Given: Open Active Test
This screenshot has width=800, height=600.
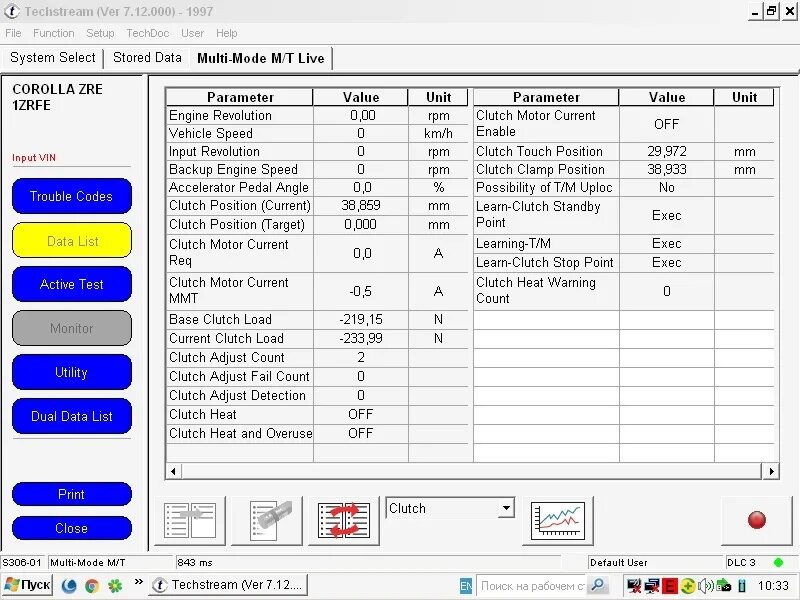Looking at the screenshot, I should pos(71,284).
